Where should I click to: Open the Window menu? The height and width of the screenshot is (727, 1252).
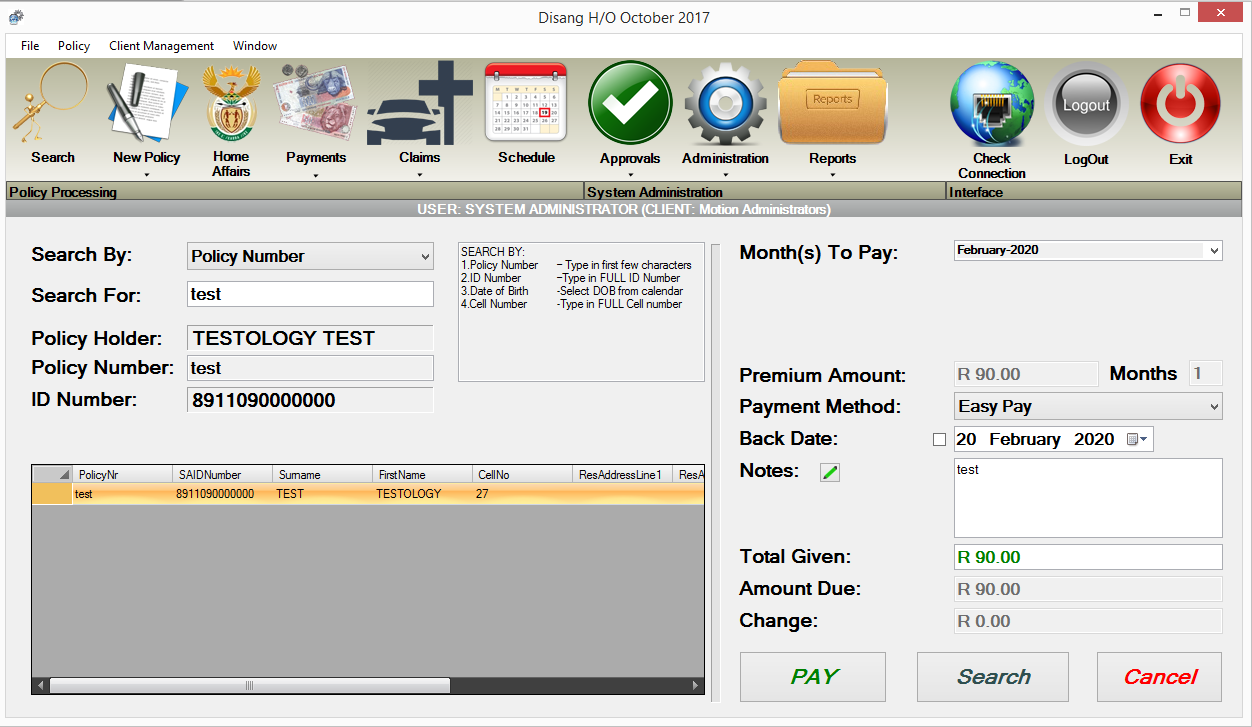tap(255, 46)
